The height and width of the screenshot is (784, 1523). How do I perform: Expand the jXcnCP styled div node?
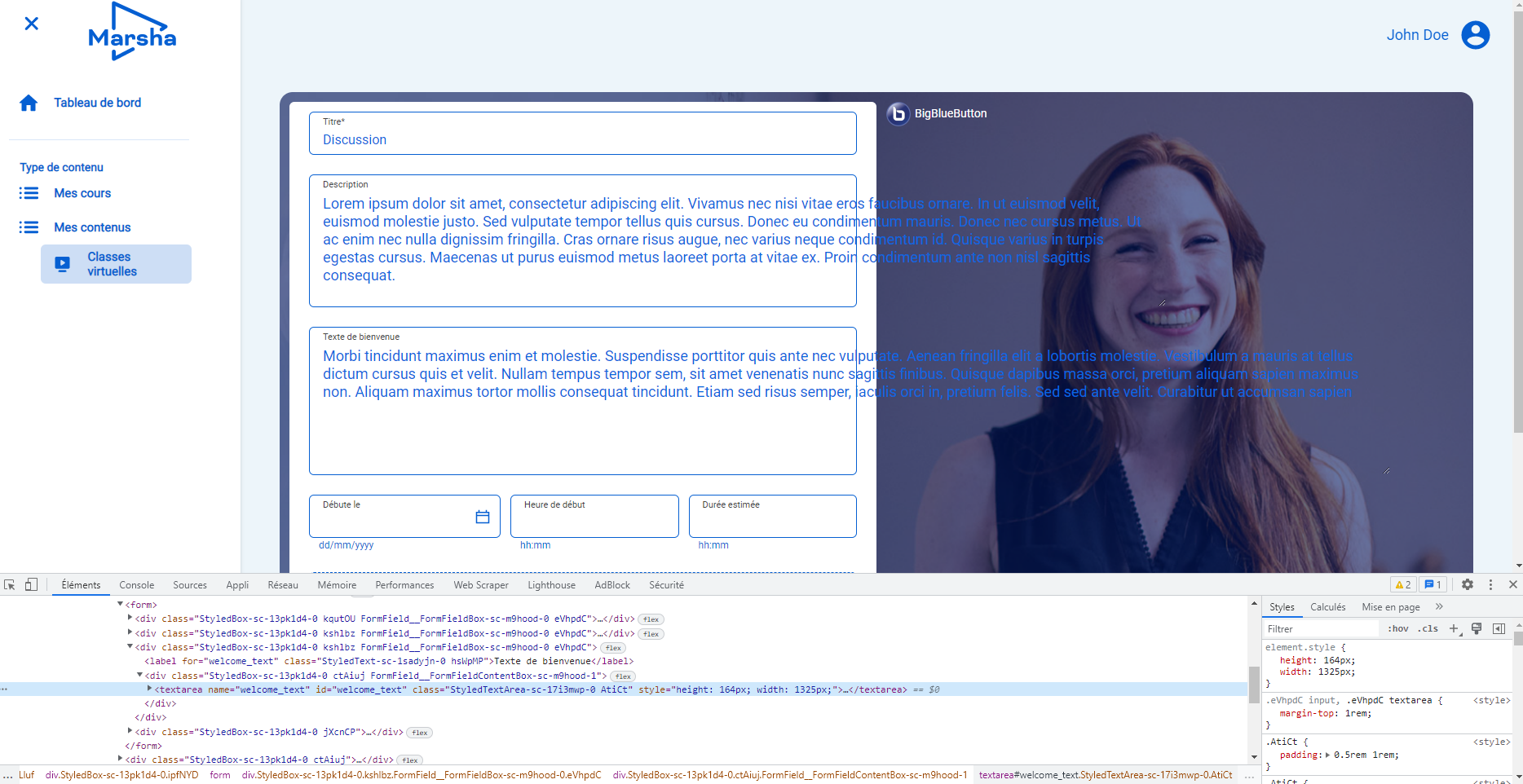130,731
